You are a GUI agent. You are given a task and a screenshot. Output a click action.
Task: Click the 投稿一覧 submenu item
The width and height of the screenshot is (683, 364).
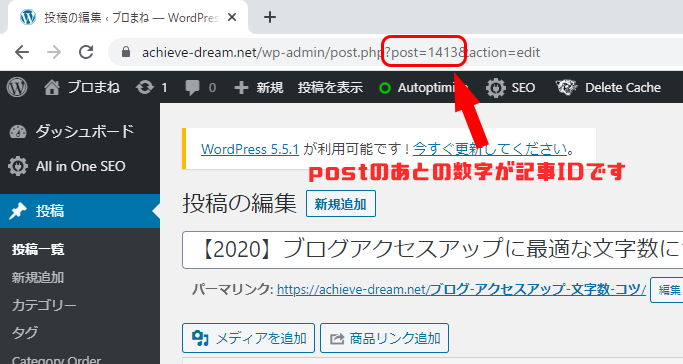[38, 249]
